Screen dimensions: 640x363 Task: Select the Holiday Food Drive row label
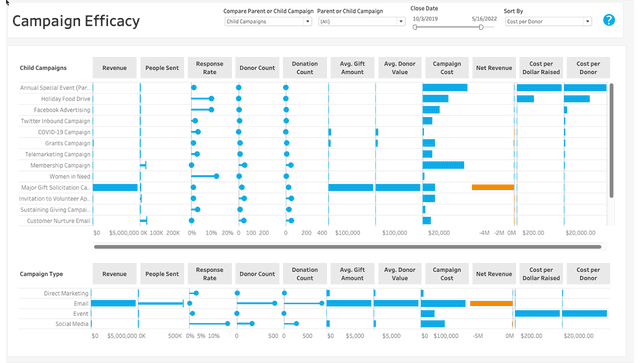tap(65, 99)
